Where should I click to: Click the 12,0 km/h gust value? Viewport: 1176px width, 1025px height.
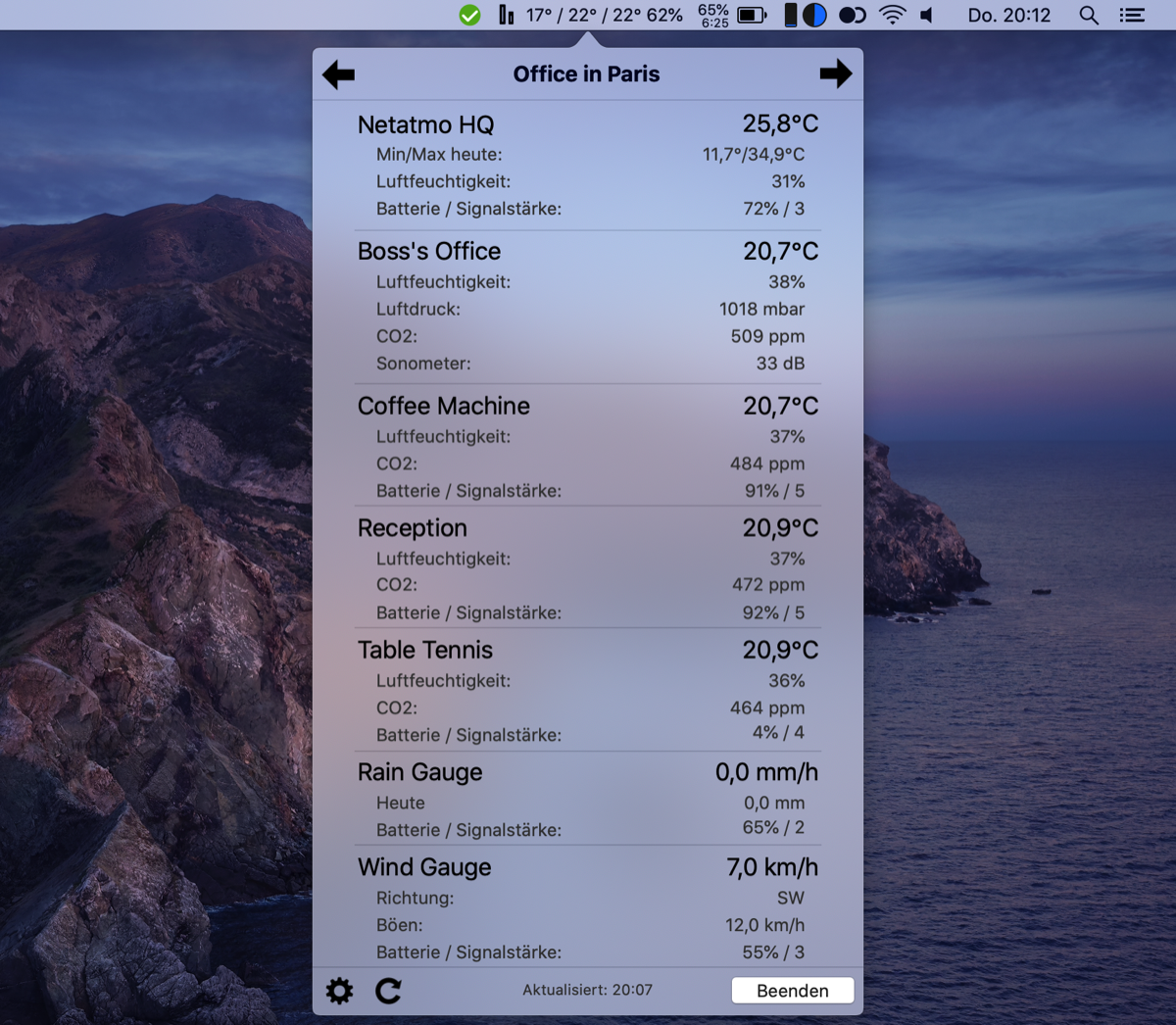[x=765, y=925]
